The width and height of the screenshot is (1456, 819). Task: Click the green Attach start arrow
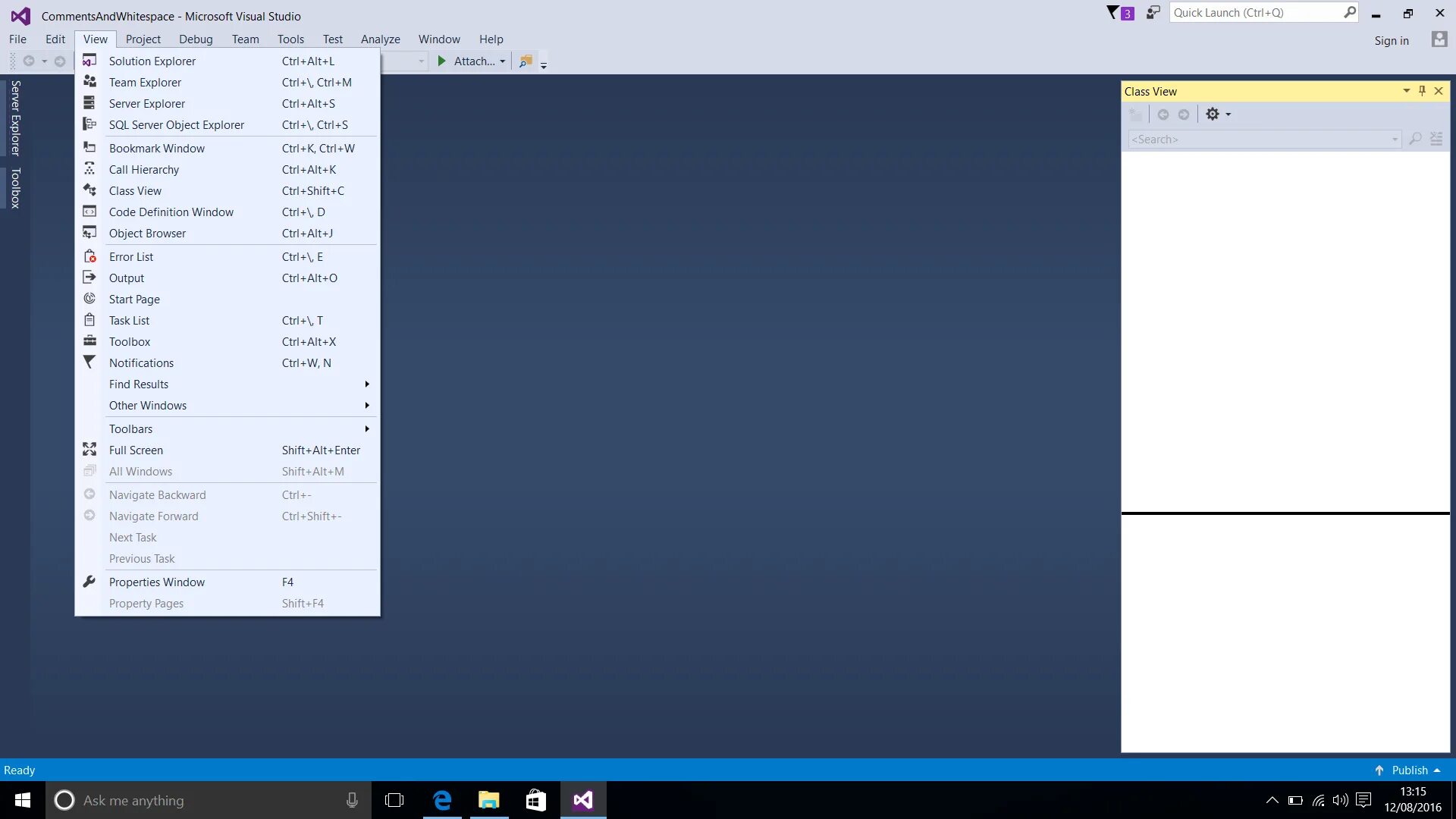[x=442, y=61]
